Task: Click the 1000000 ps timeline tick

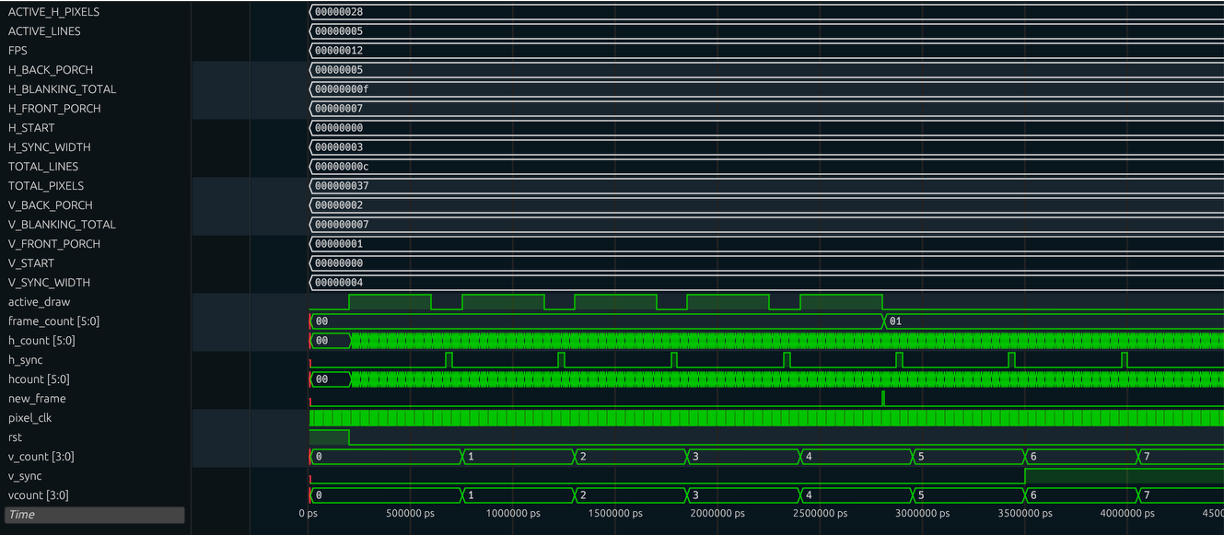Action: (511, 513)
